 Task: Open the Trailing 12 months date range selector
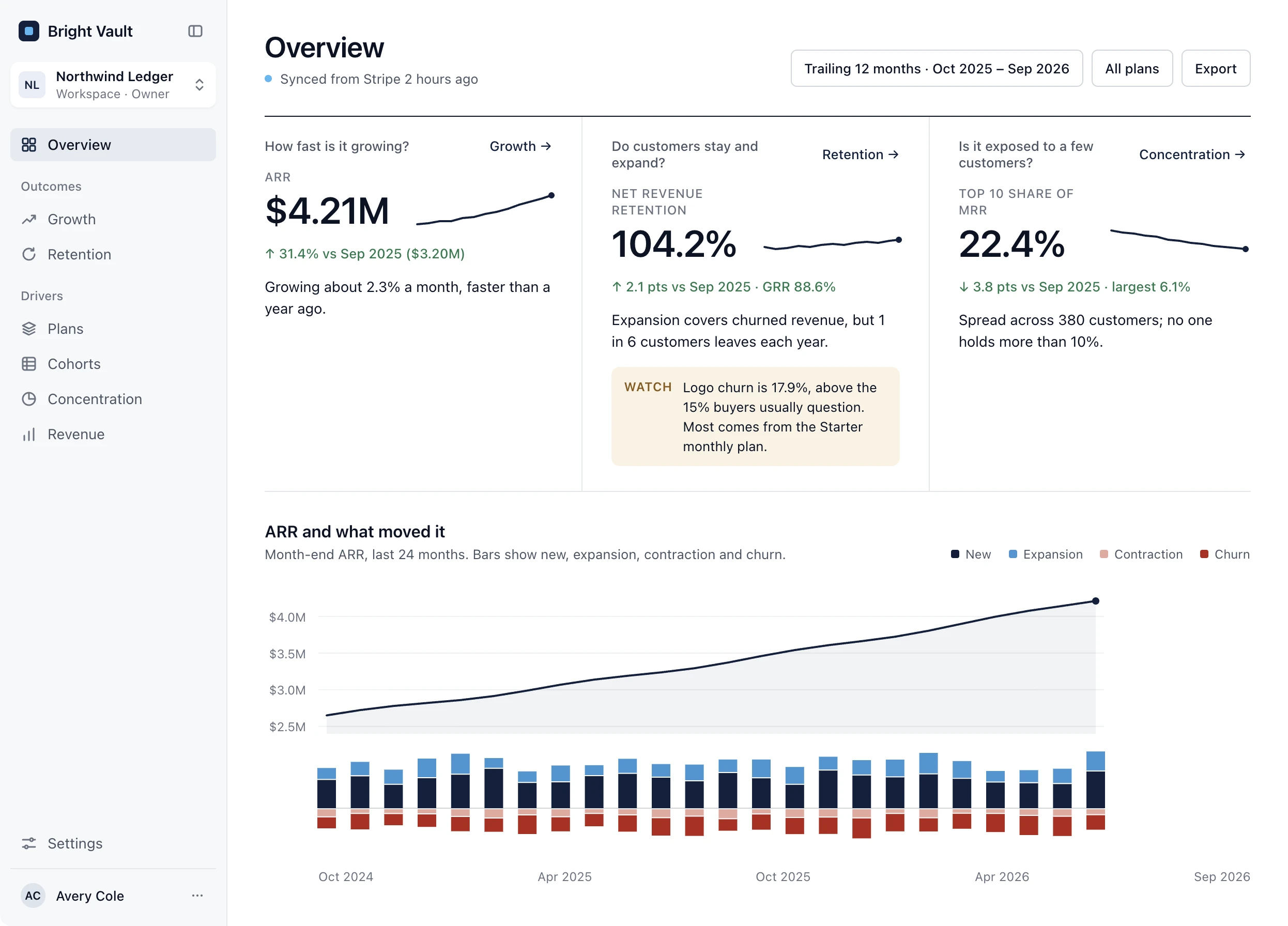(937, 69)
